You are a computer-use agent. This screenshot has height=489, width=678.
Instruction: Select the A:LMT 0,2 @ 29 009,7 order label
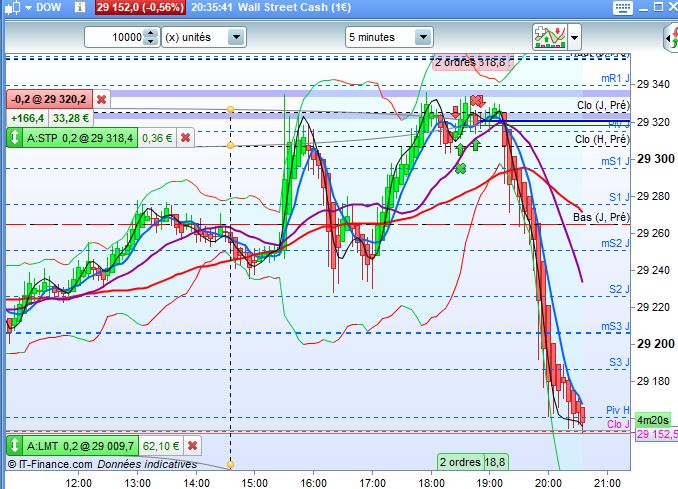click(x=80, y=445)
